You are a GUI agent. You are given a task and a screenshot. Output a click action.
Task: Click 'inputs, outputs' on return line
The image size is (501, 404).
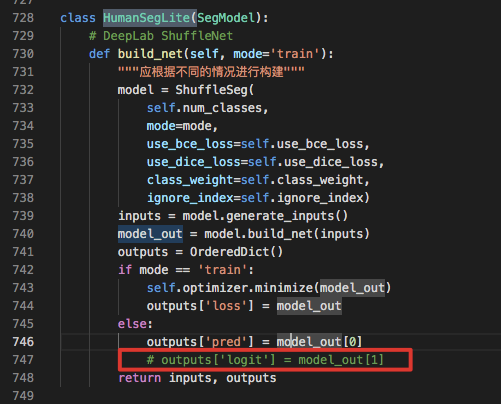(222, 378)
